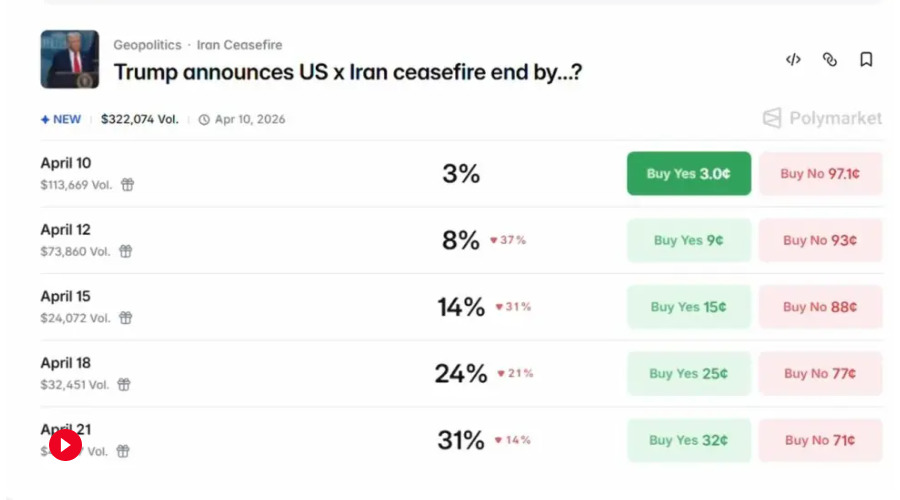Select the April 15 outcome row
The width and height of the screenshot is (900, 500).
click(x=461, y=307)
